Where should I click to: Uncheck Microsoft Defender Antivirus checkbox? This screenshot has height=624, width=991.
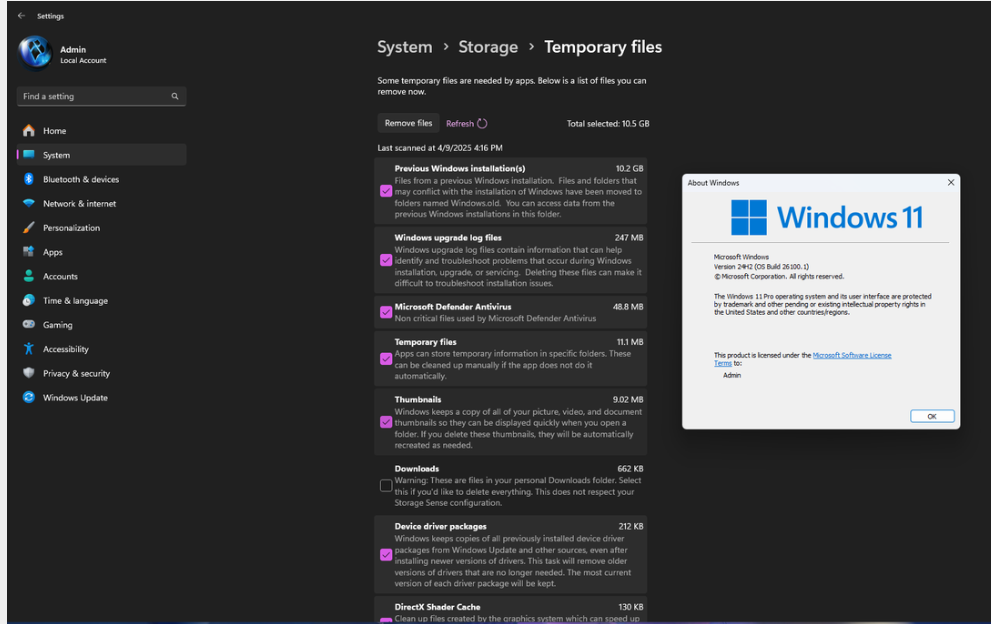[386, 312]
